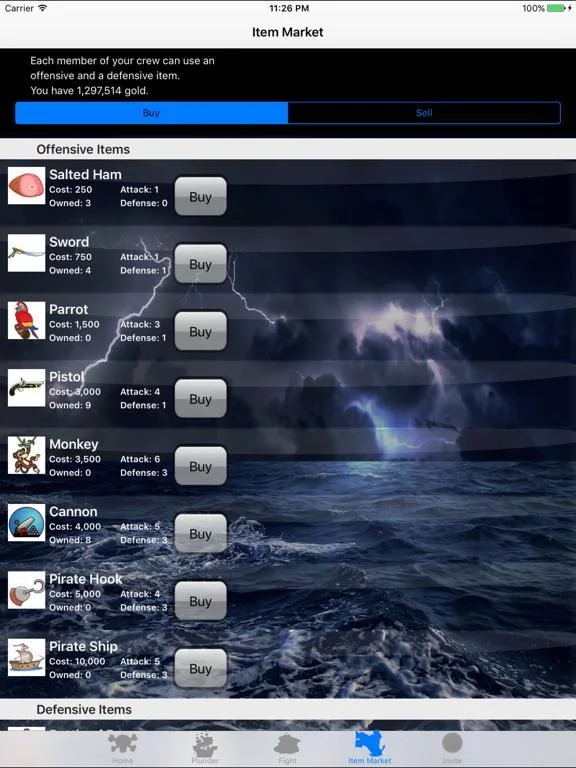576x768 pixels.
Task: Buy a Cannon
Action: pyautogui.click(x=201, y=533)
